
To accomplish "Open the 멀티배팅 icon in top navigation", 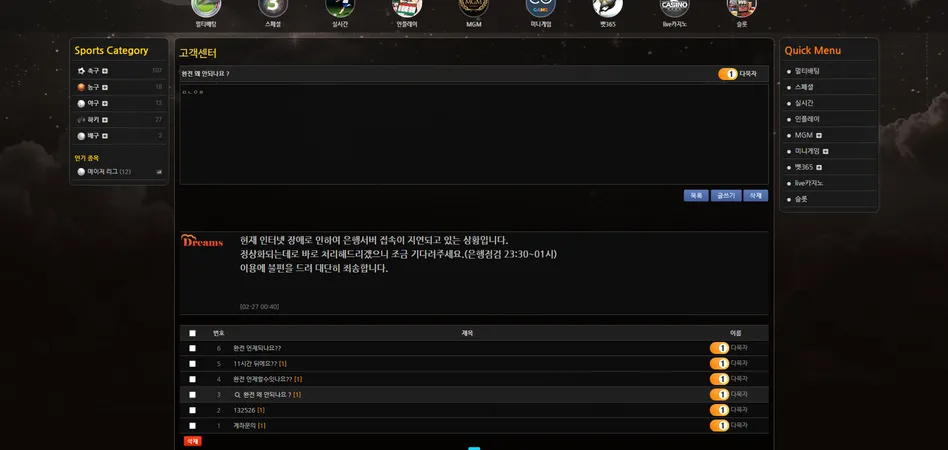I will coord(206,7).
